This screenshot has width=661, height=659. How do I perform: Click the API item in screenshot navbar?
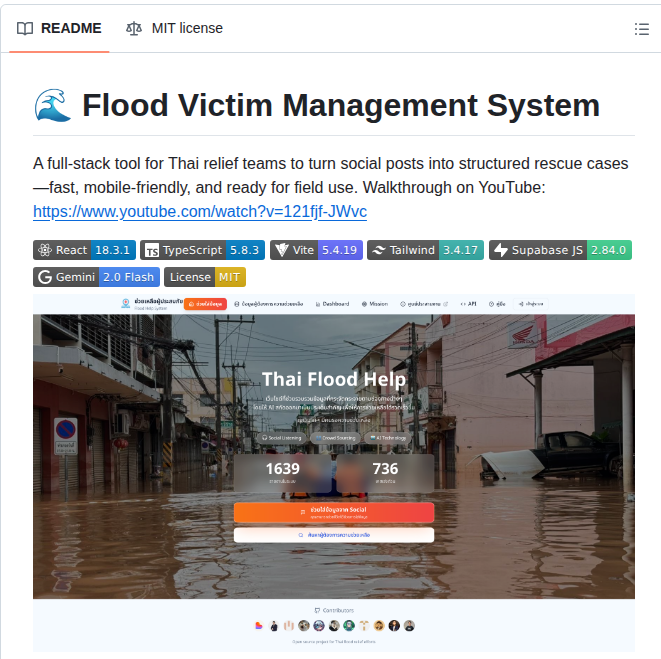coord(468,304)
